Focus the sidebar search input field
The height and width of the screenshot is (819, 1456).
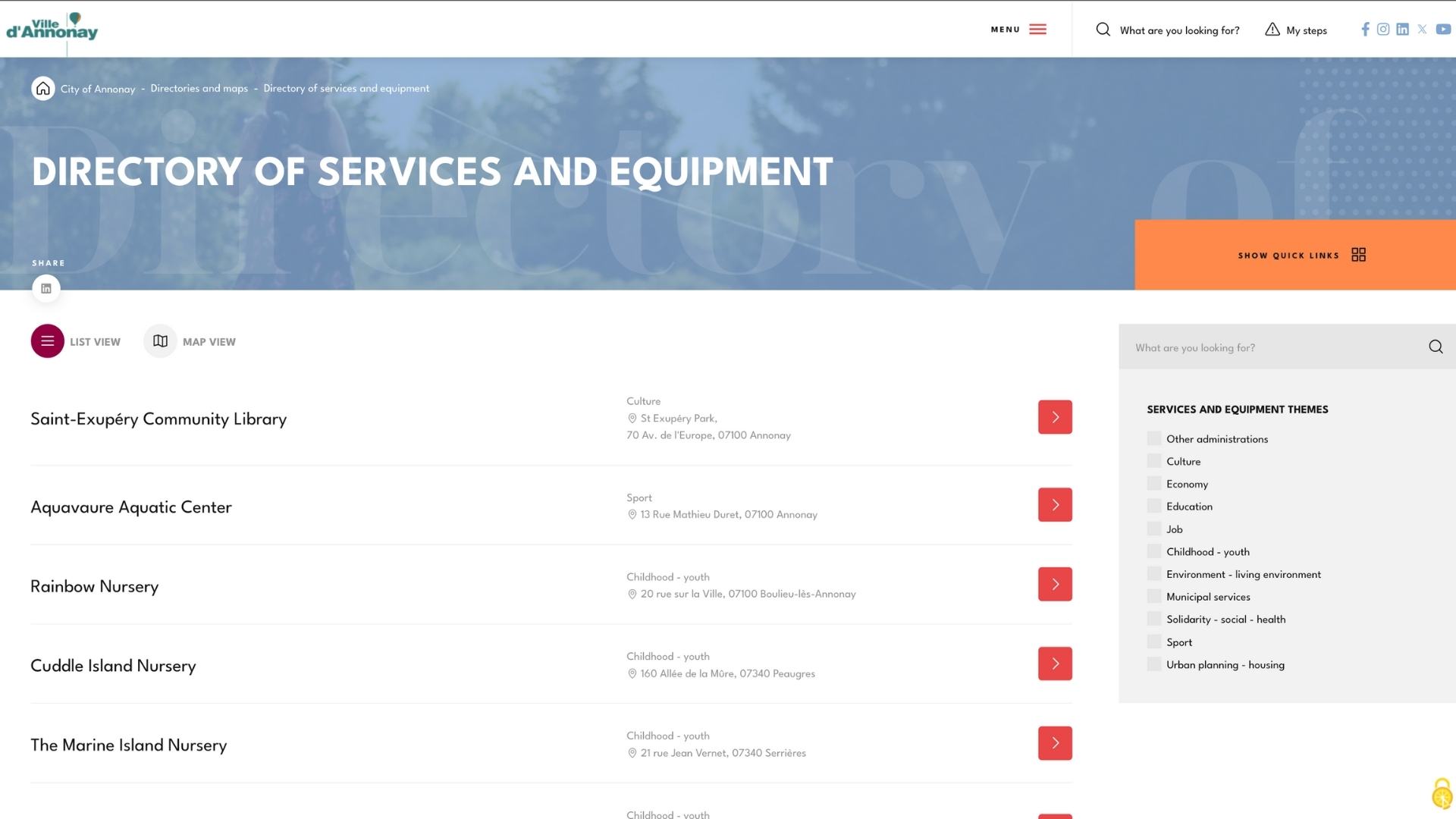pyautogui.click(x=1274, y=348)
